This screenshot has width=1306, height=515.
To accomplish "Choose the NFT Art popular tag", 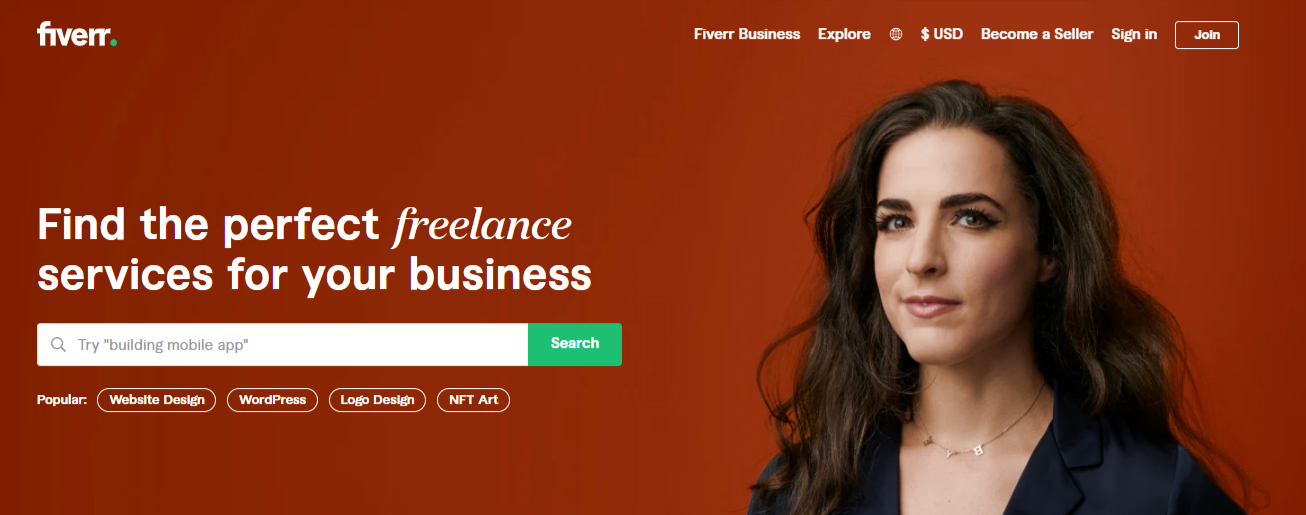I will [x=473, y=400].
